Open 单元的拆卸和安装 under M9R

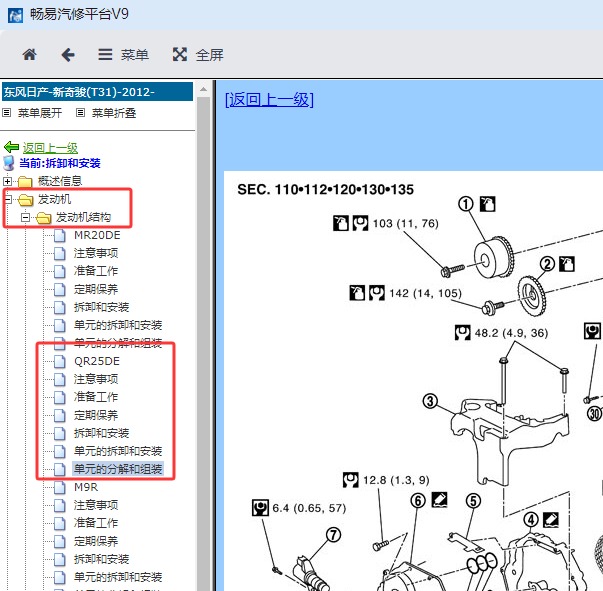tap(118, 577)
